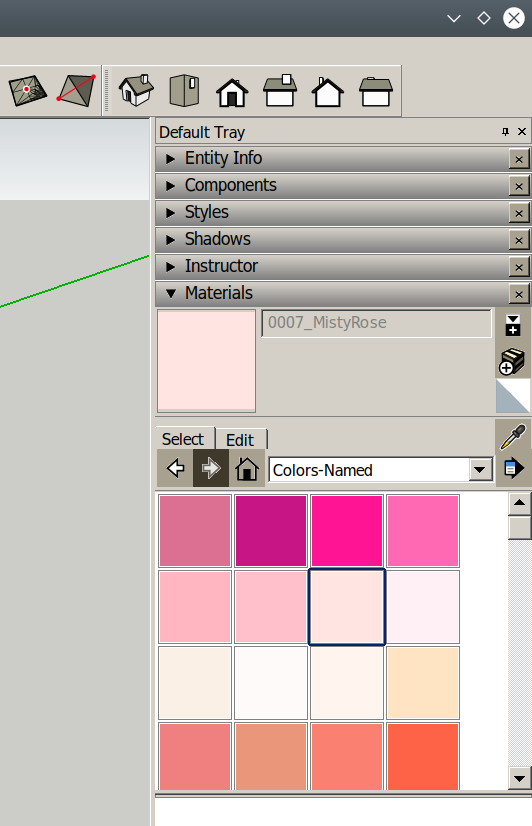Pick the pale violet red swatch

click(x=195, y=530)
